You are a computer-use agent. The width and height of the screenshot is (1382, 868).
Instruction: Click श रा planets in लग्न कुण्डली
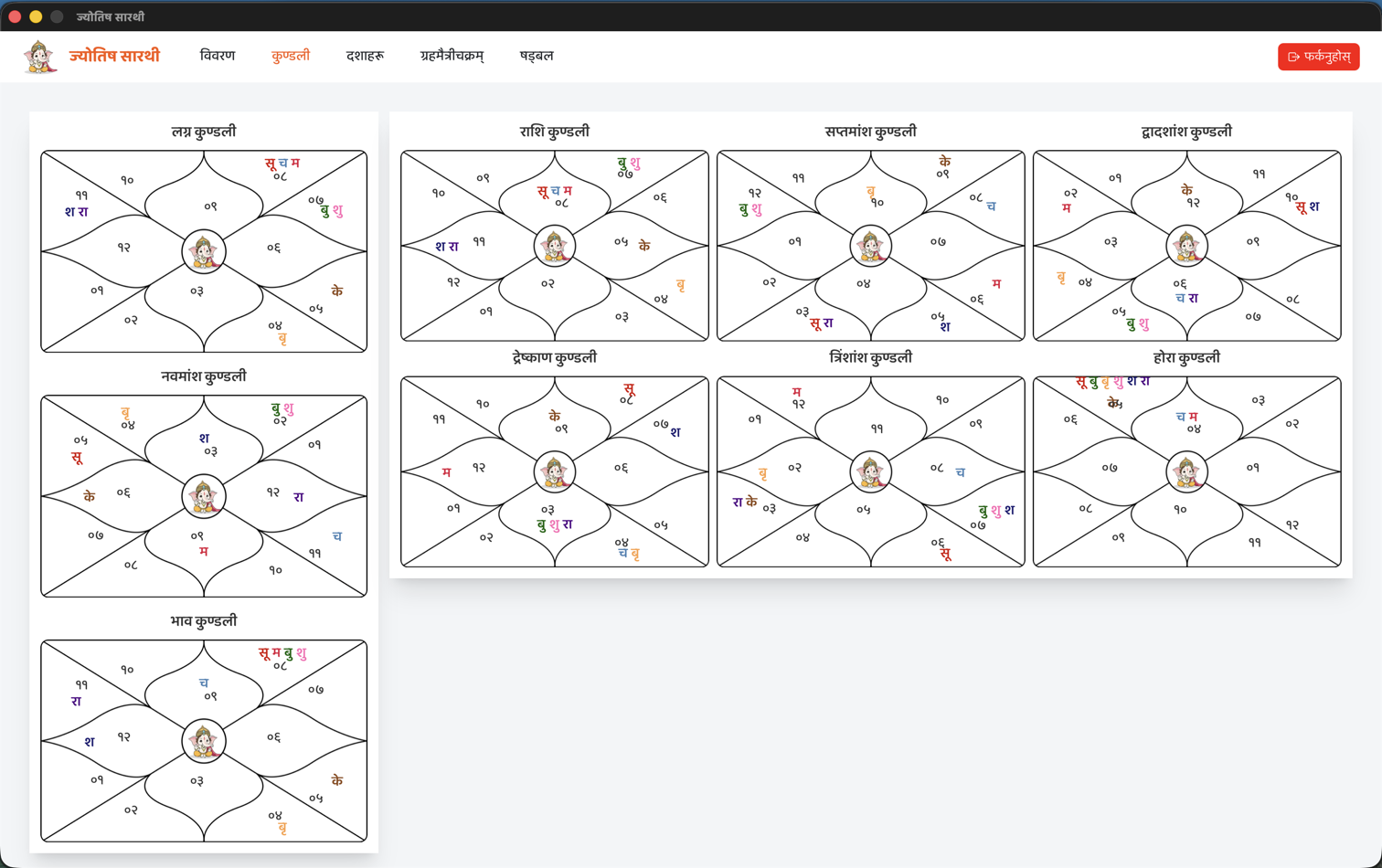click(x=77, y=212)
